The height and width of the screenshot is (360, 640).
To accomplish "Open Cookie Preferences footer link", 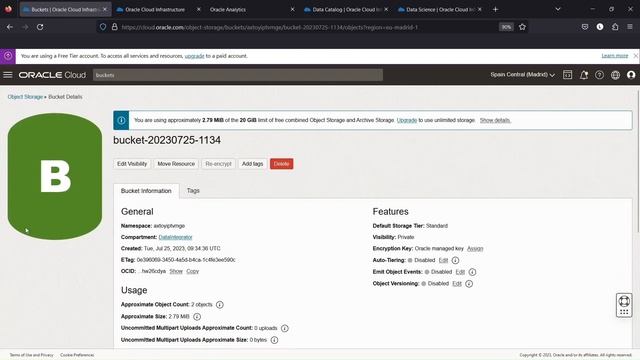I will tap(77, 355).
